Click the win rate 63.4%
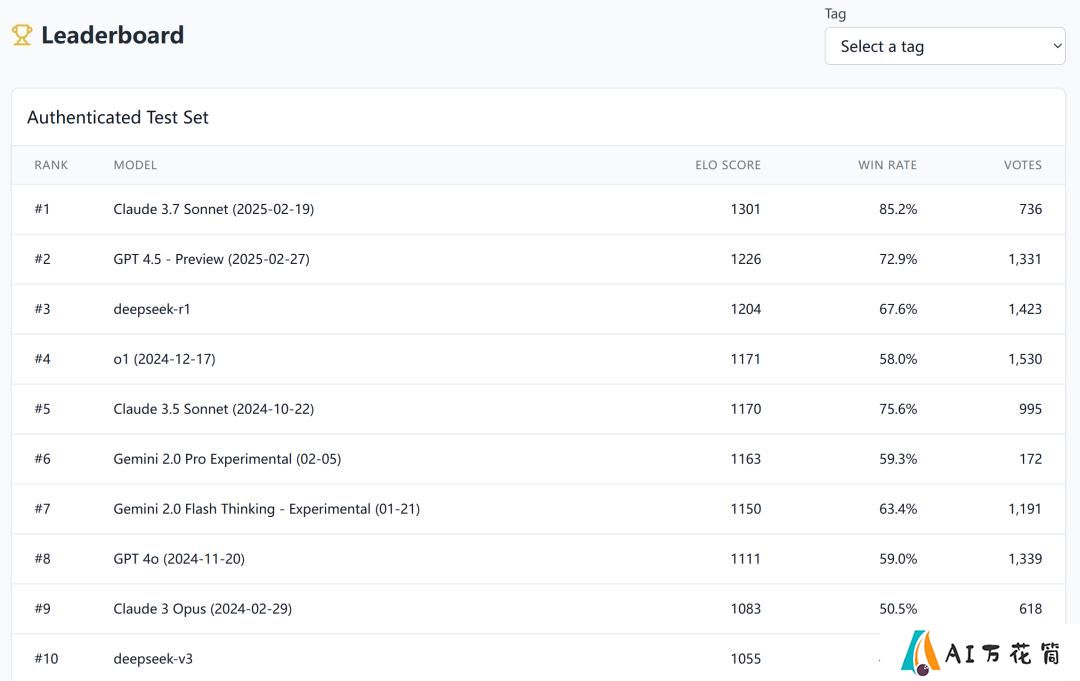The height and width of the screenshot is (681, 1080). click(x=898, y=509)
